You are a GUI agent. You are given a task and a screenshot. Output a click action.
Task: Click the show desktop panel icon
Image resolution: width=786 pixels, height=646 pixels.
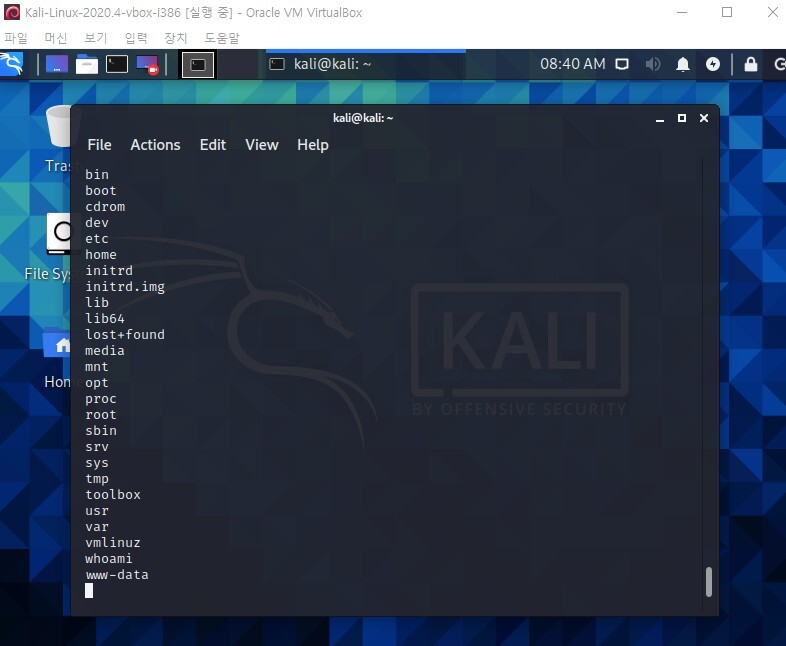click(x=57, y=64)
